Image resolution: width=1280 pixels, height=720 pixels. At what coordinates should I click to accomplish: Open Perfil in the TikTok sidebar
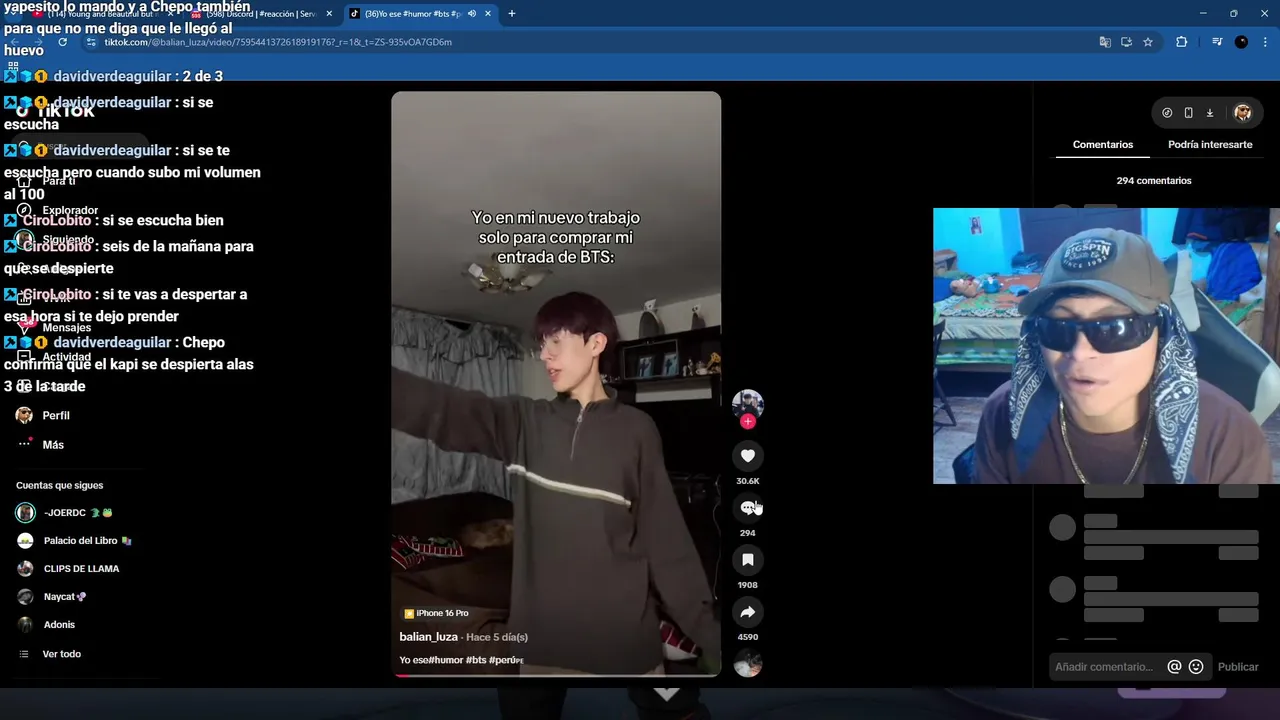[43, 415]
